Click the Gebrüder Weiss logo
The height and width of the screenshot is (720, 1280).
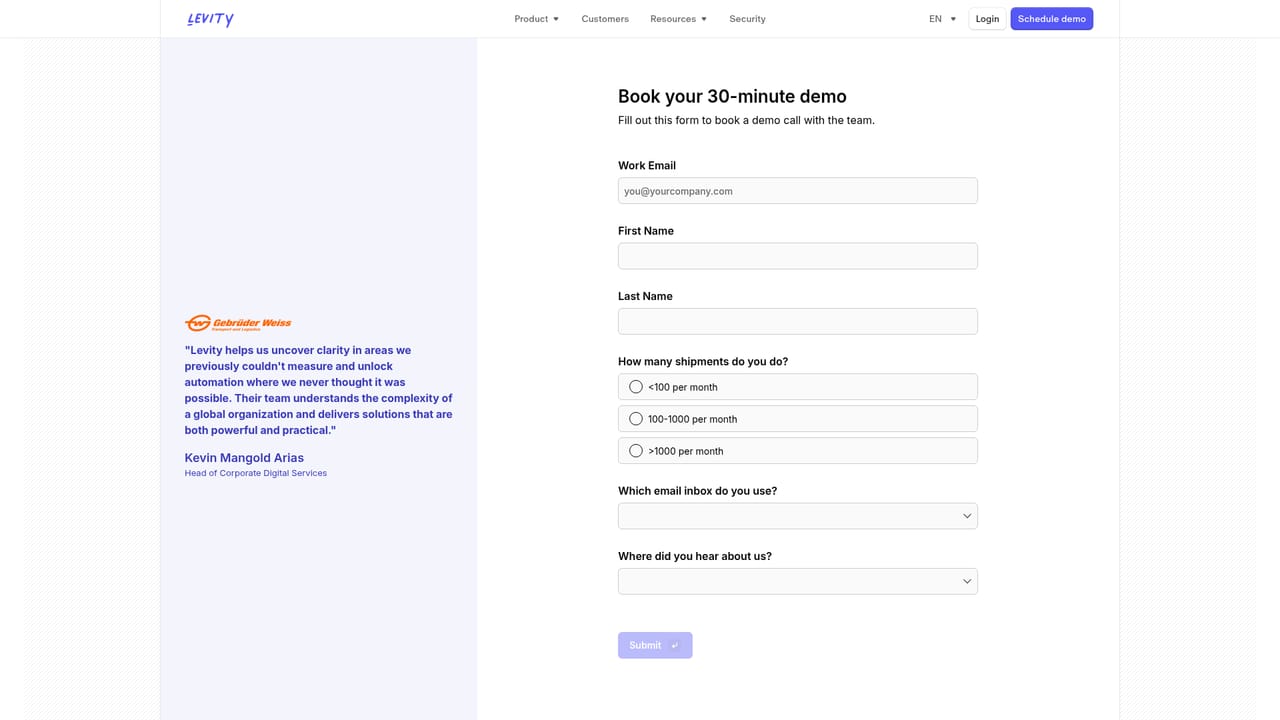click(238, 323)
